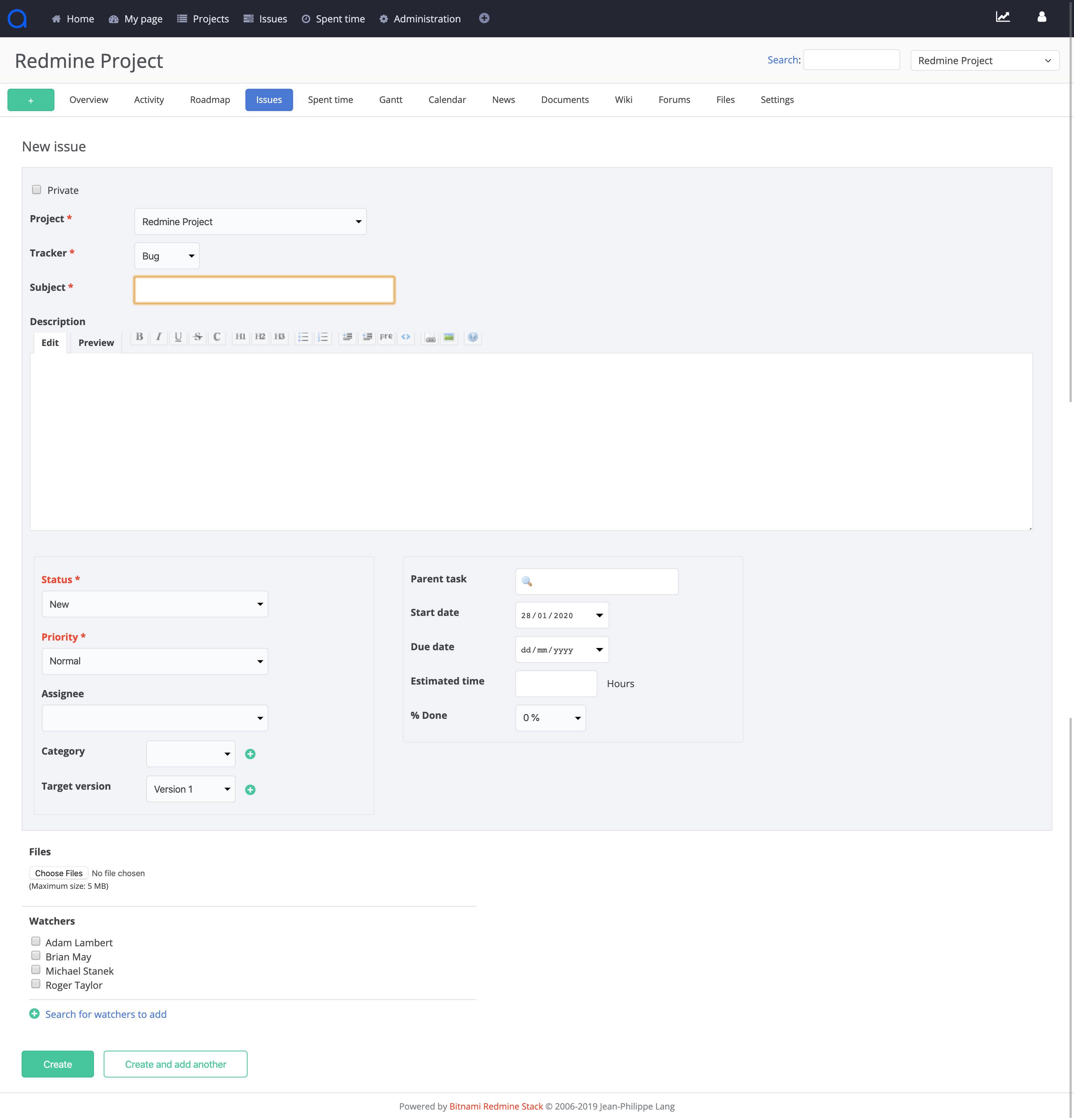Click the header Search field
The height and width of the screenshot is (1120, 1074).
pos(852,60)
